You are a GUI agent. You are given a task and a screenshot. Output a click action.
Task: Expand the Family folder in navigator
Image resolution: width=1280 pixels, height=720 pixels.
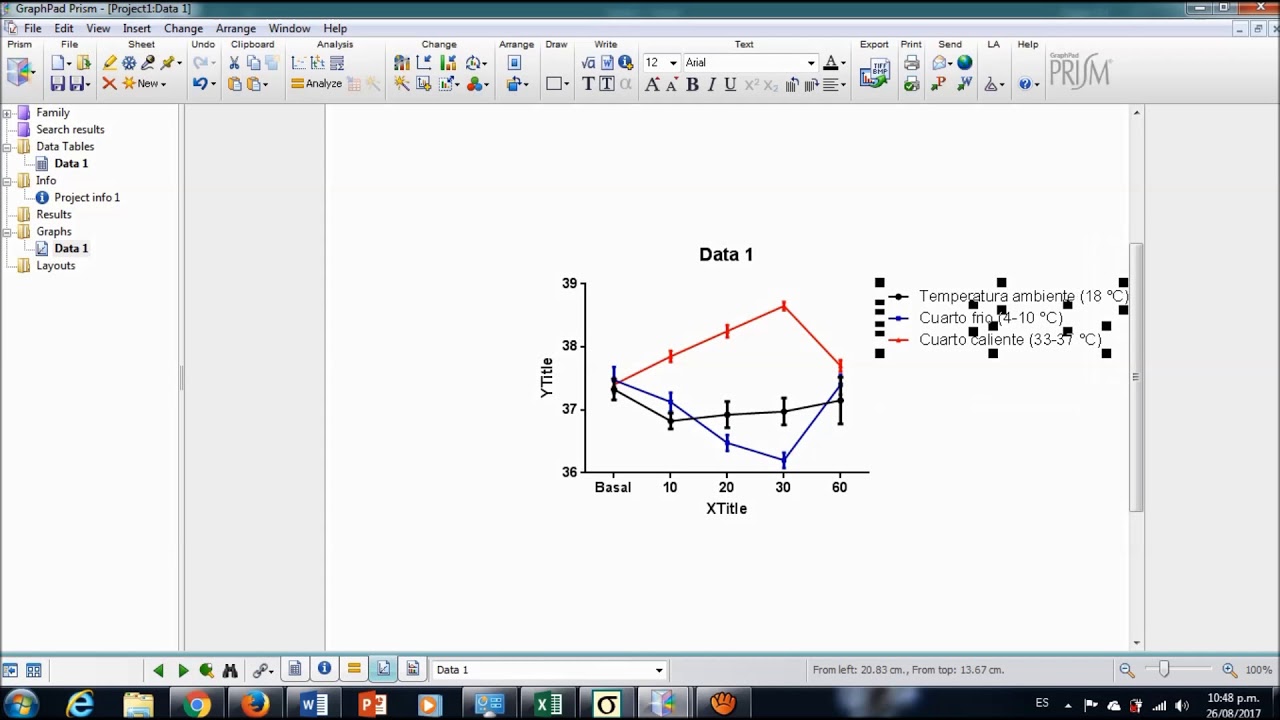click(8, 113)
